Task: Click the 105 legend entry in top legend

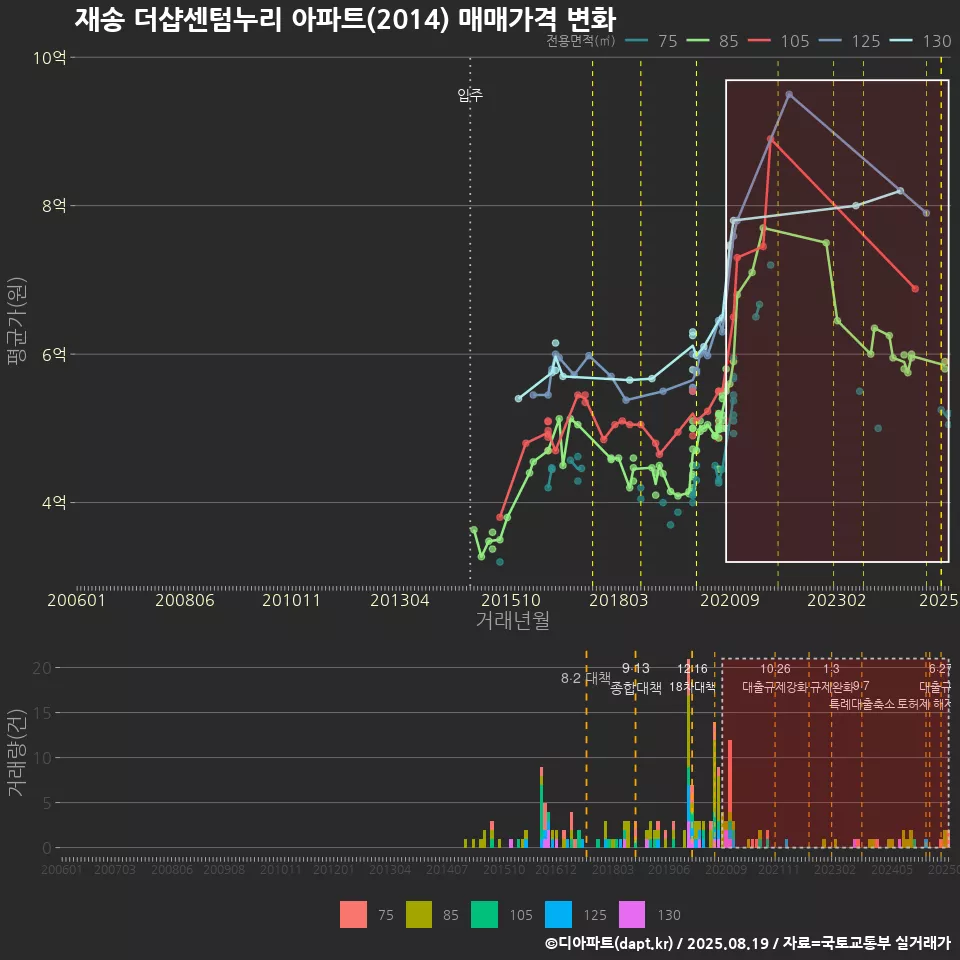Action: pos(779,41)
